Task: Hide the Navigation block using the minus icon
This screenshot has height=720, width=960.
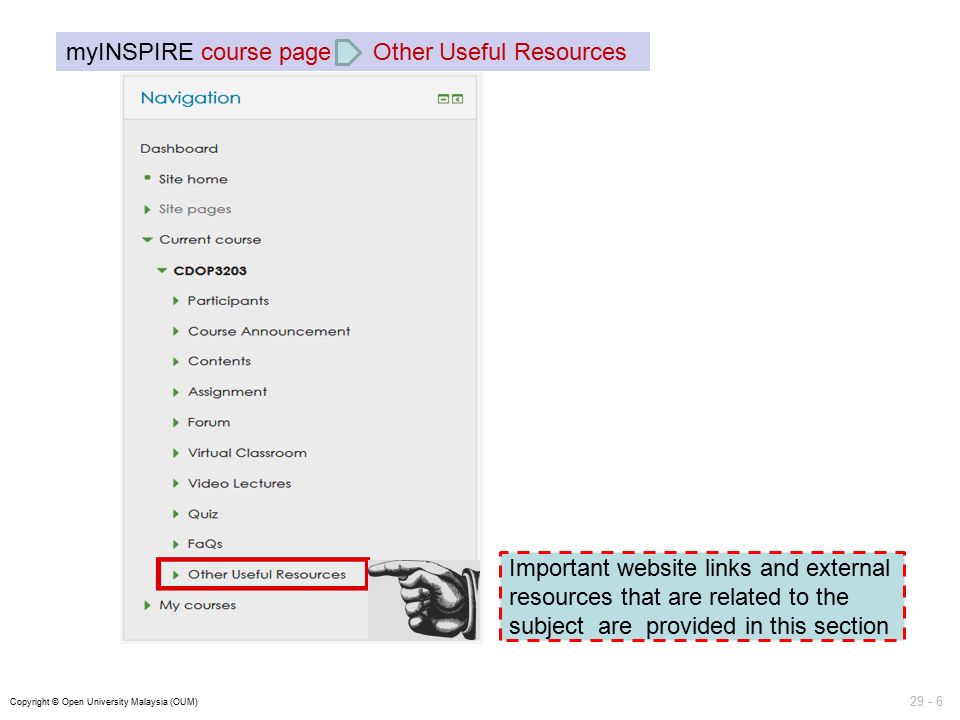Action: (x=443, y=99)
